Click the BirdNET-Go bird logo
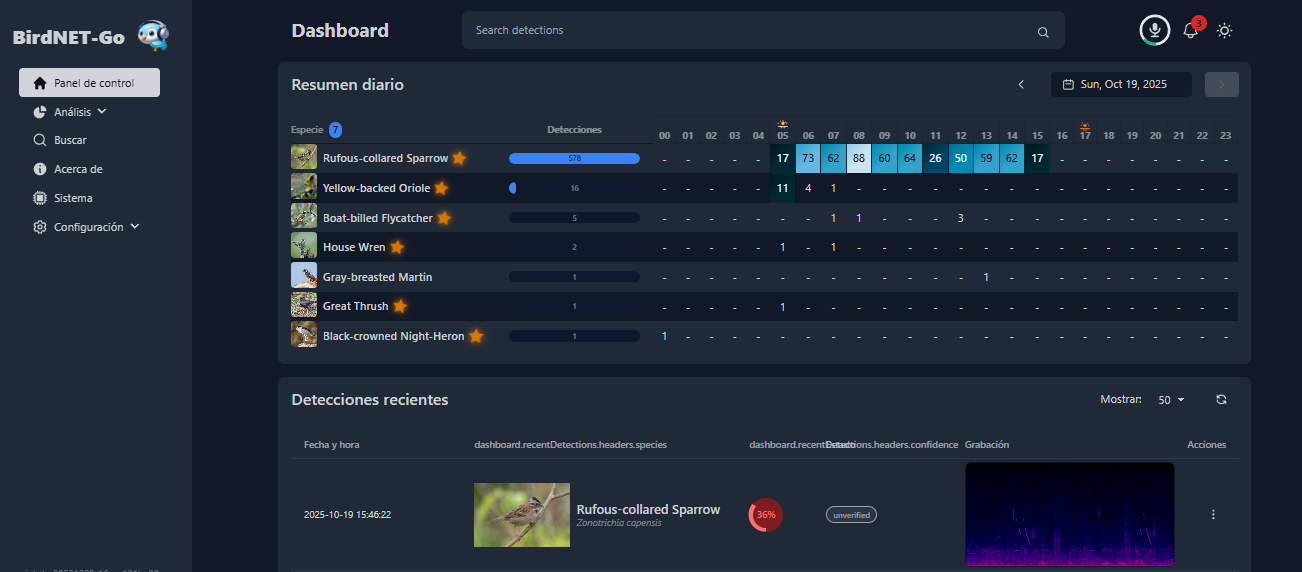Screen dimensions: 1302x572 [153, 36]
